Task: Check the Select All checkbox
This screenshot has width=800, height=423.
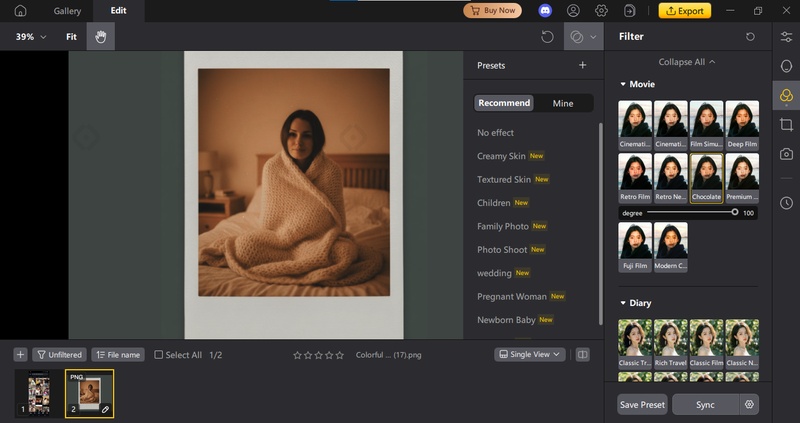Action: (x=159, y=355)
